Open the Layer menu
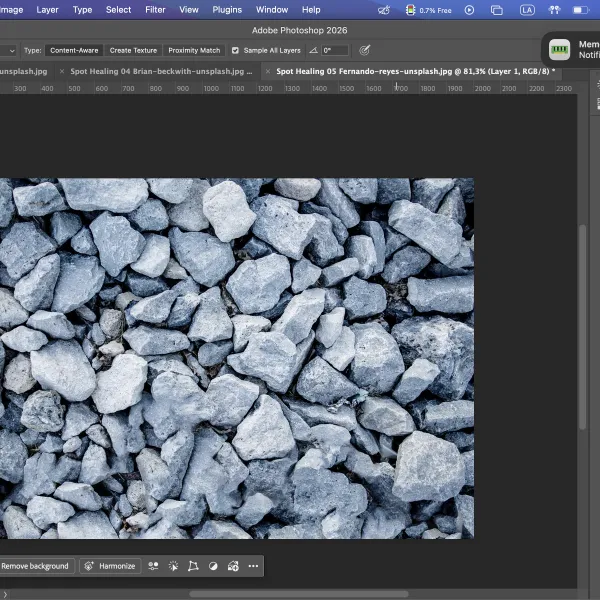Viewport: 600px width, 600px height. (x=47, y=10)
